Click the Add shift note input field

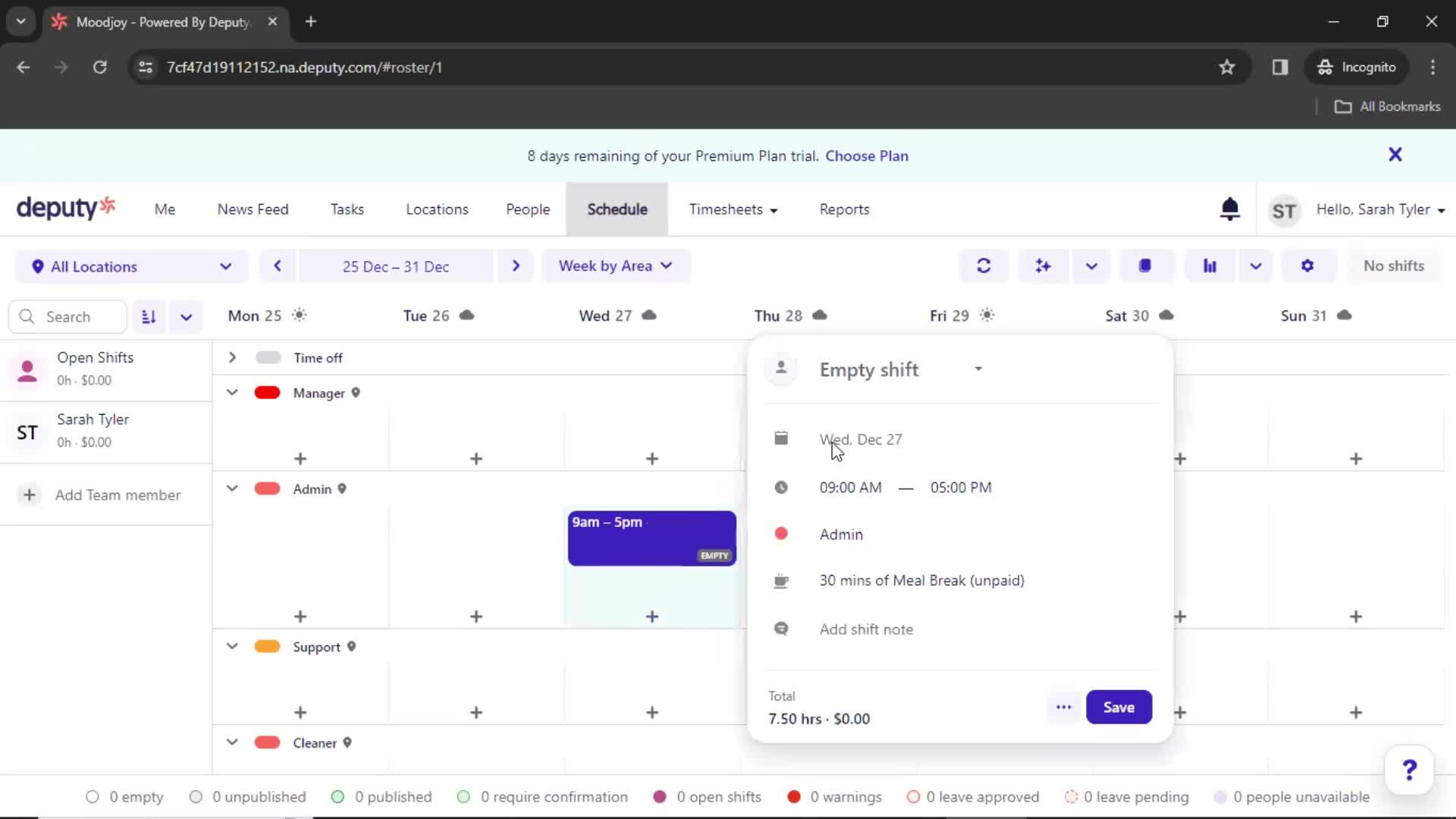pyautogui.click(x=867, y=629)
